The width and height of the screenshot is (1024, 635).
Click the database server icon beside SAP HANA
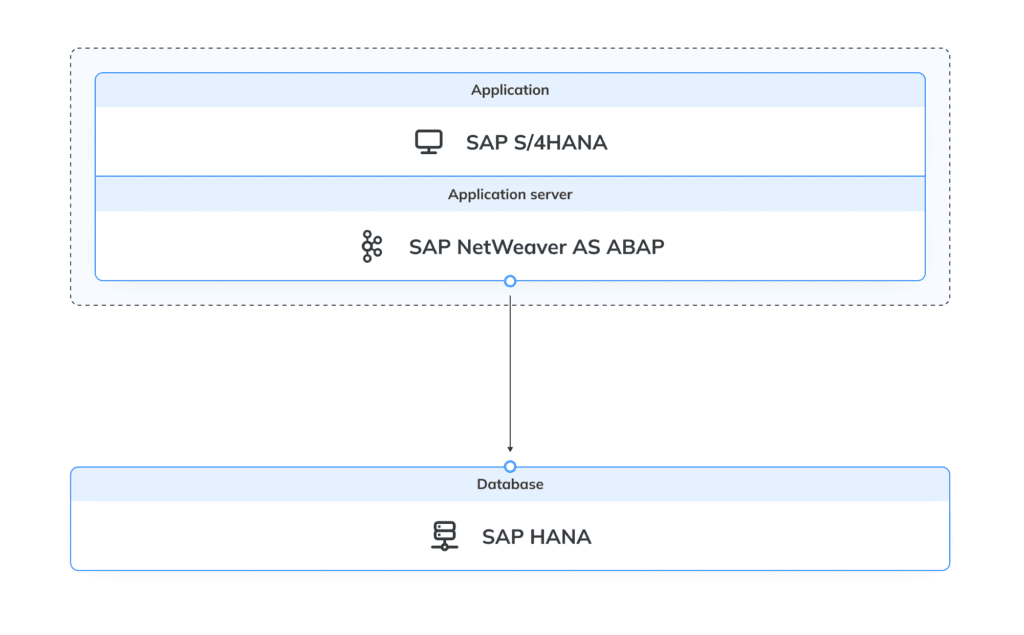(x=444, y=533)
